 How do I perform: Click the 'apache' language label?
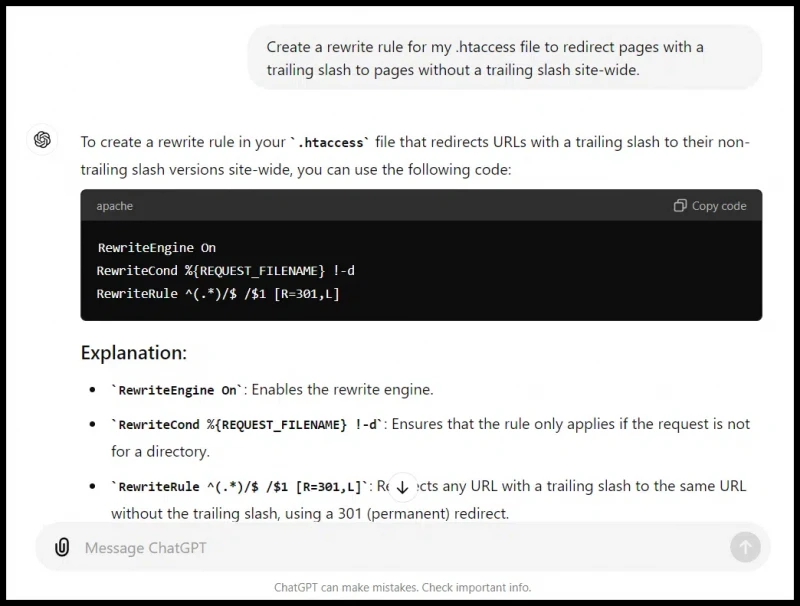coord(115,206)
